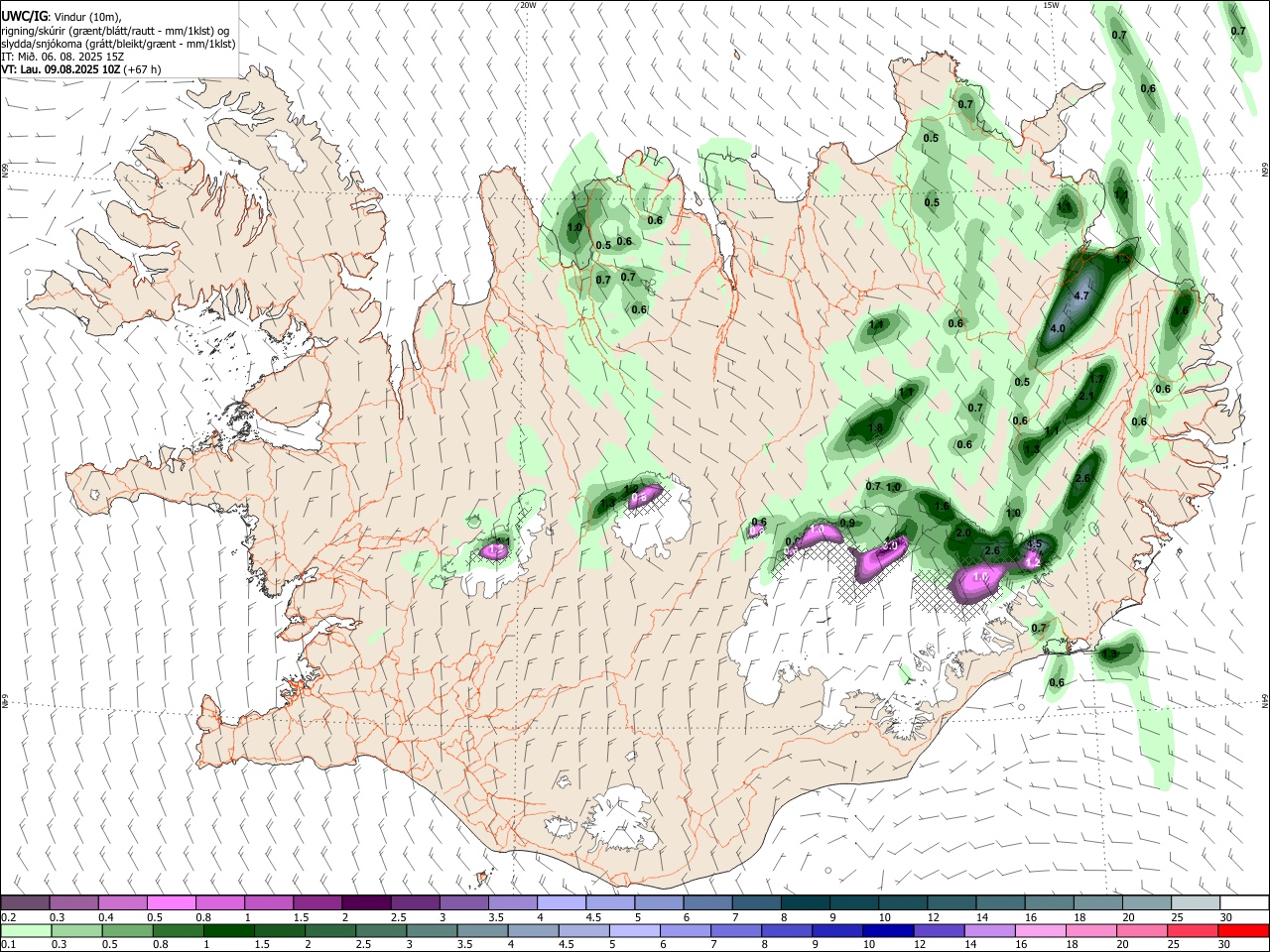The width and height of the screenshot is (1270, 952).
Task: Click the '20W' longitude label
Action: pyautogui.click(x=528, y=5)
